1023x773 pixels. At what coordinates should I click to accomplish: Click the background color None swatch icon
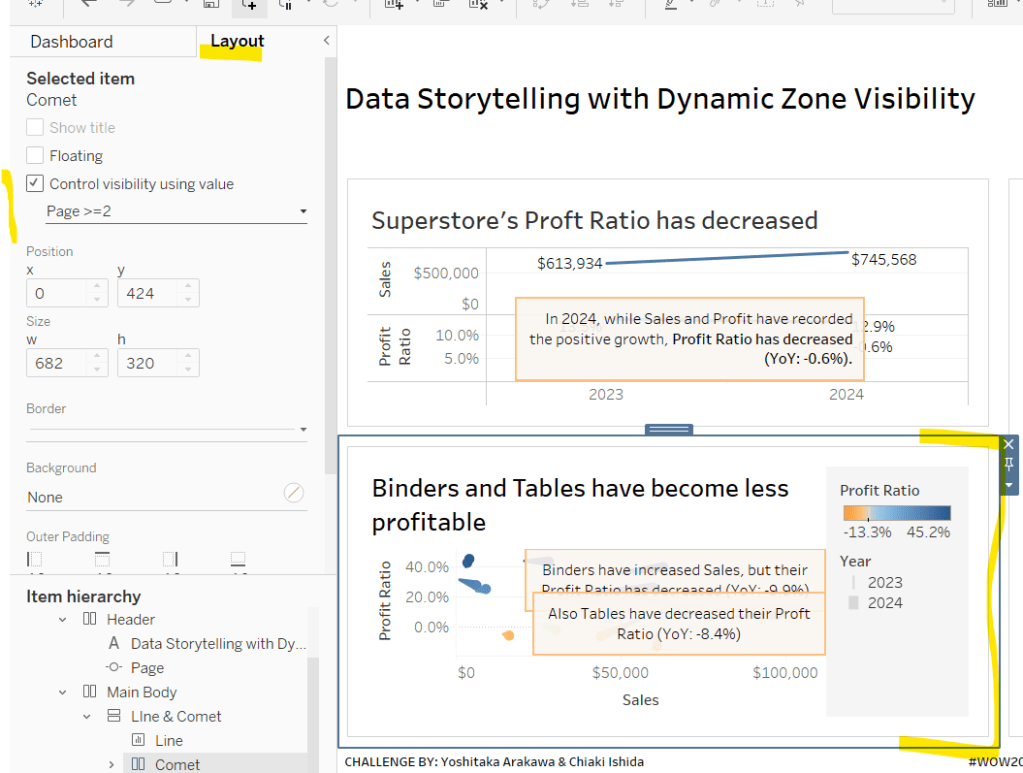pos(293,493)
